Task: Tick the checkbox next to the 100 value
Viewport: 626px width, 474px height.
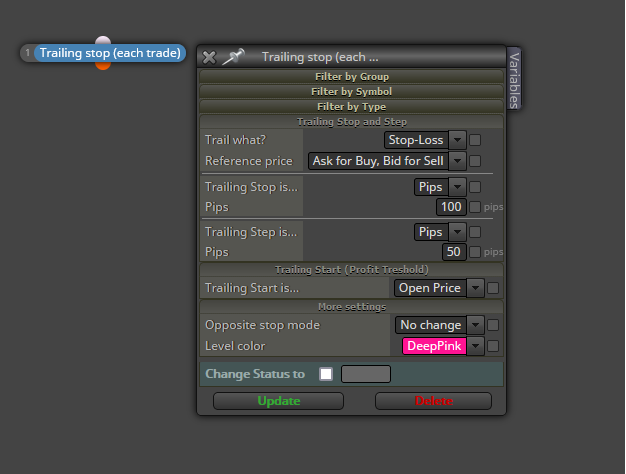Action: point(475,207)
